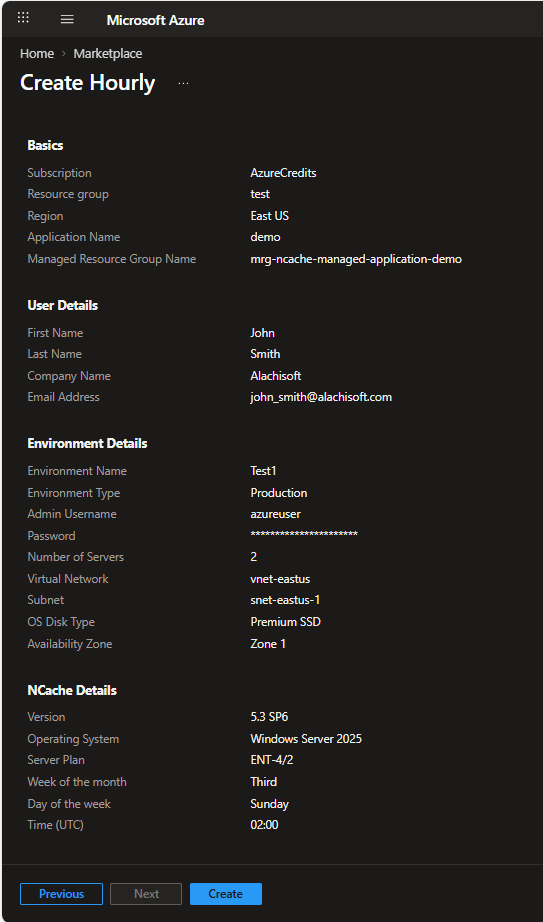The image size is (543, 922).
Task: Click the 'Operating System' label
Action: pos(73,739)
